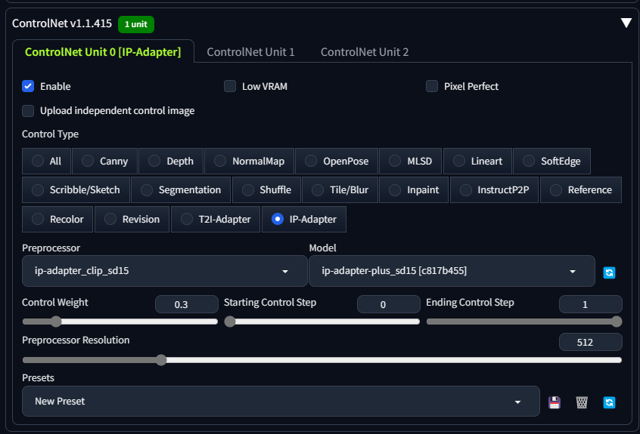
Task: Click the Control Weight value field
Action: coord(187,304)
